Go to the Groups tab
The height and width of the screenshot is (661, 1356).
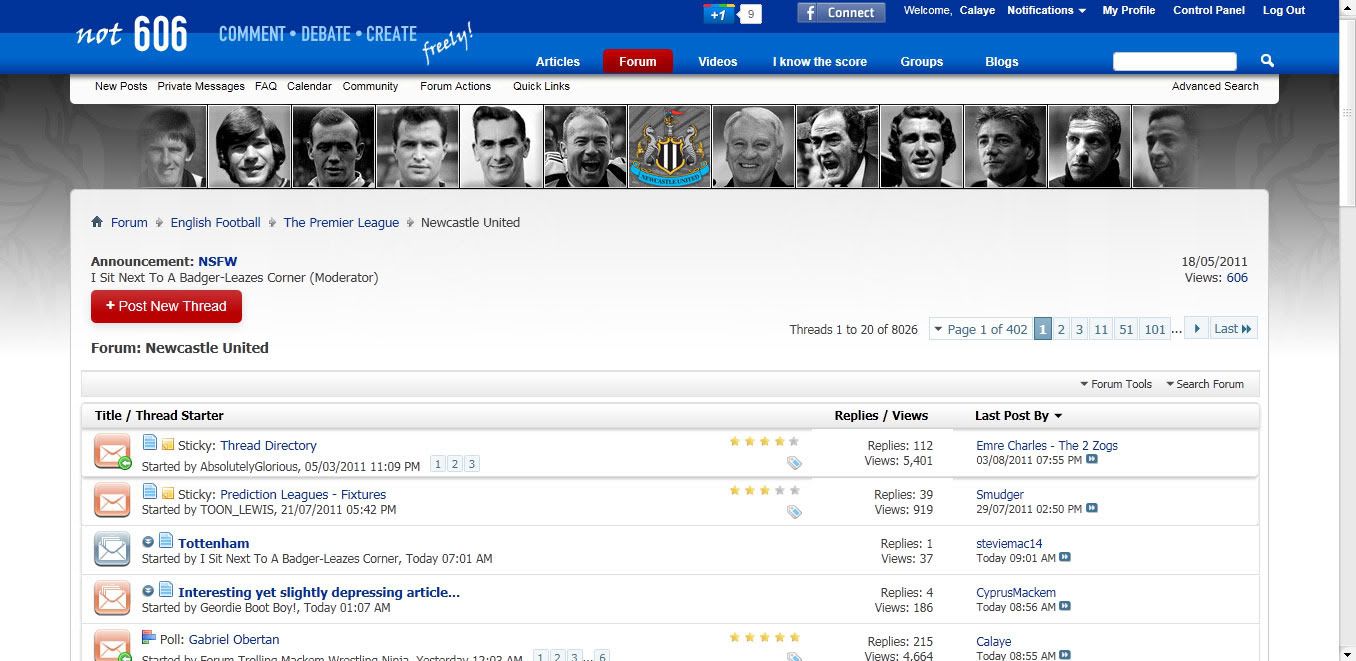click(x=922, y=62)
